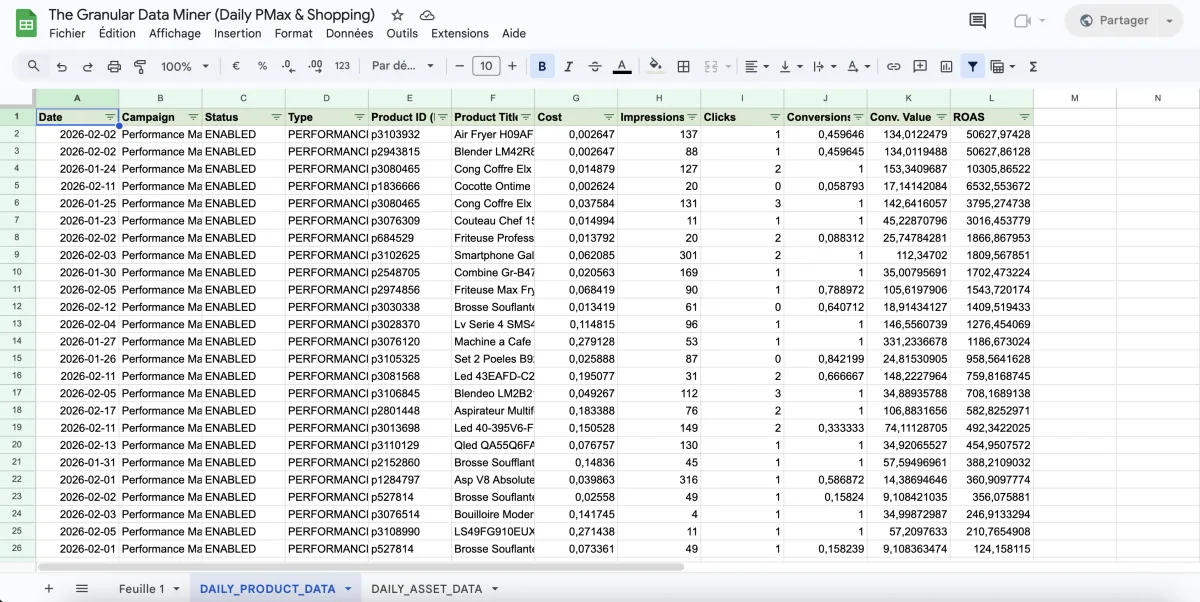Open the zoom 100% dropdown
The image size is (1200, 602).
point(185,67)
